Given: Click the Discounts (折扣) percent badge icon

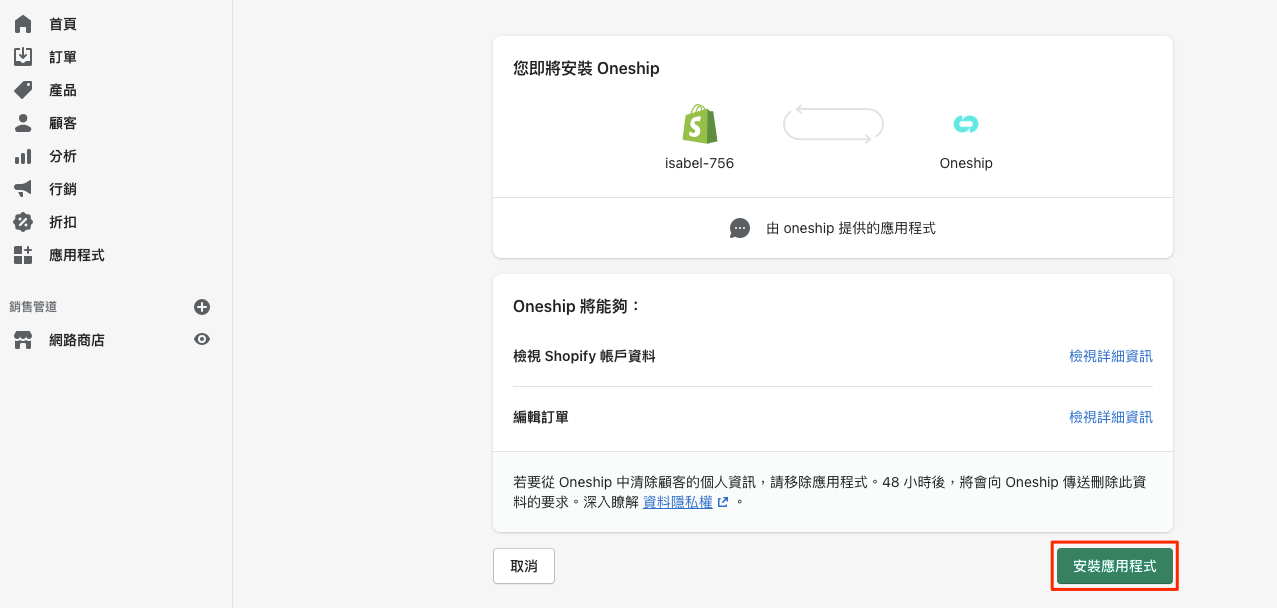Looking at the screenshot, I should (x=23, y=222).
